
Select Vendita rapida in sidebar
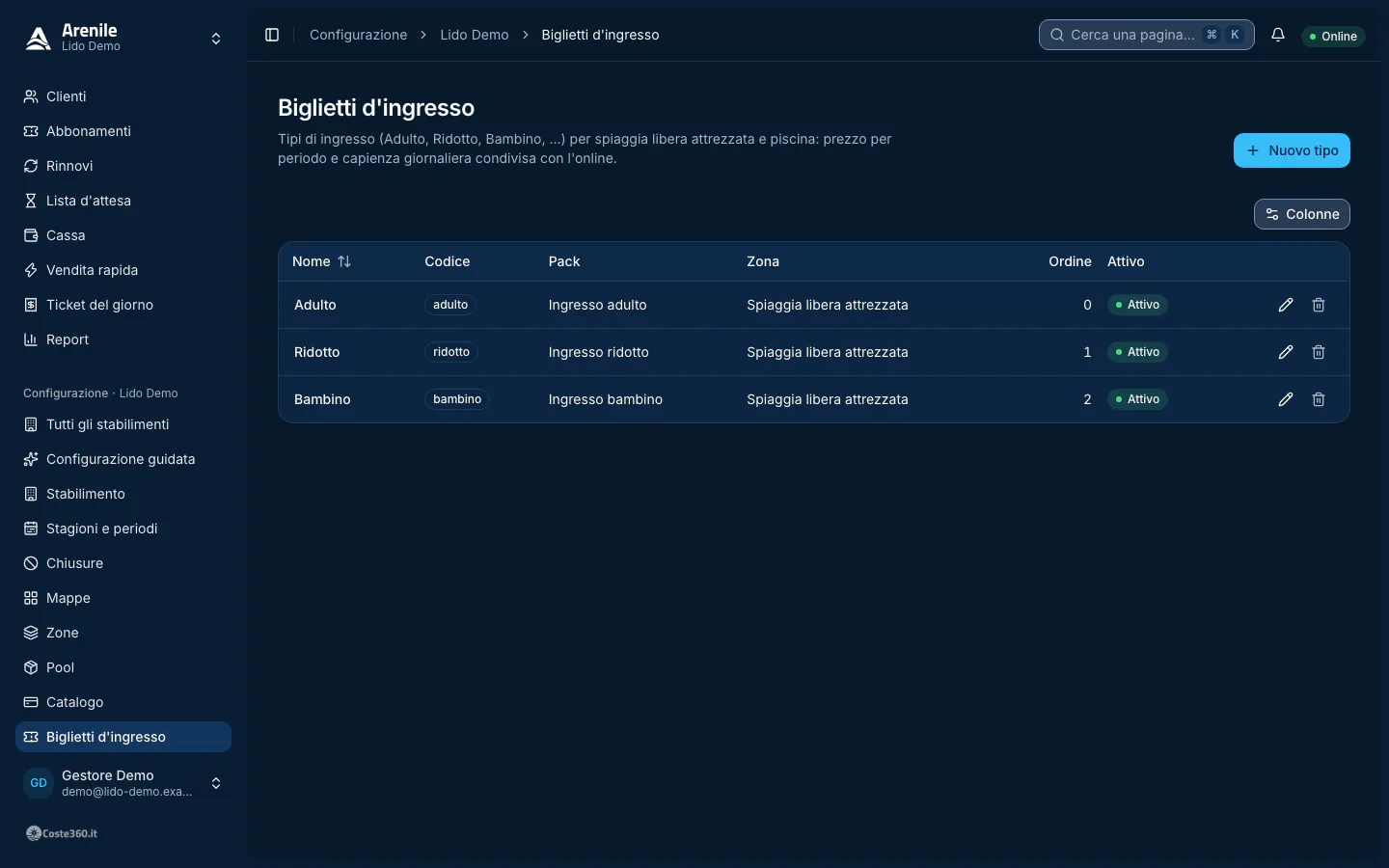123,270
